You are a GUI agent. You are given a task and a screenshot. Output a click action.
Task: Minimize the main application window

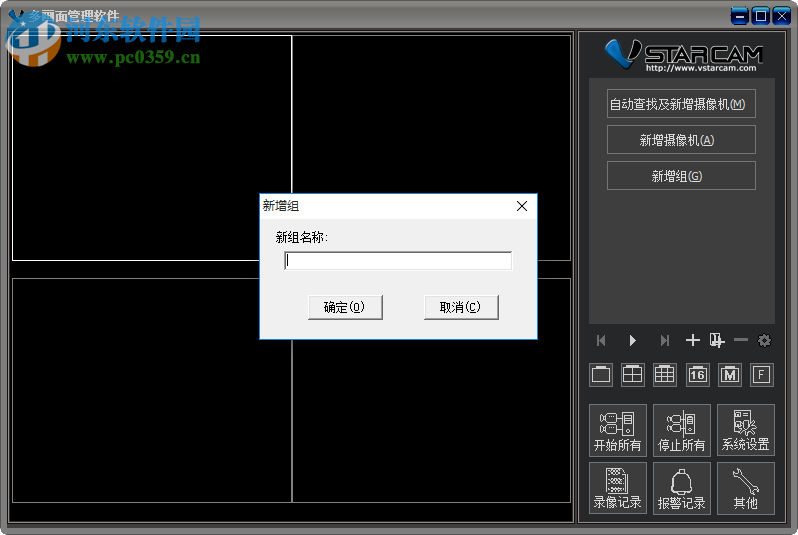tap(739, 16)
